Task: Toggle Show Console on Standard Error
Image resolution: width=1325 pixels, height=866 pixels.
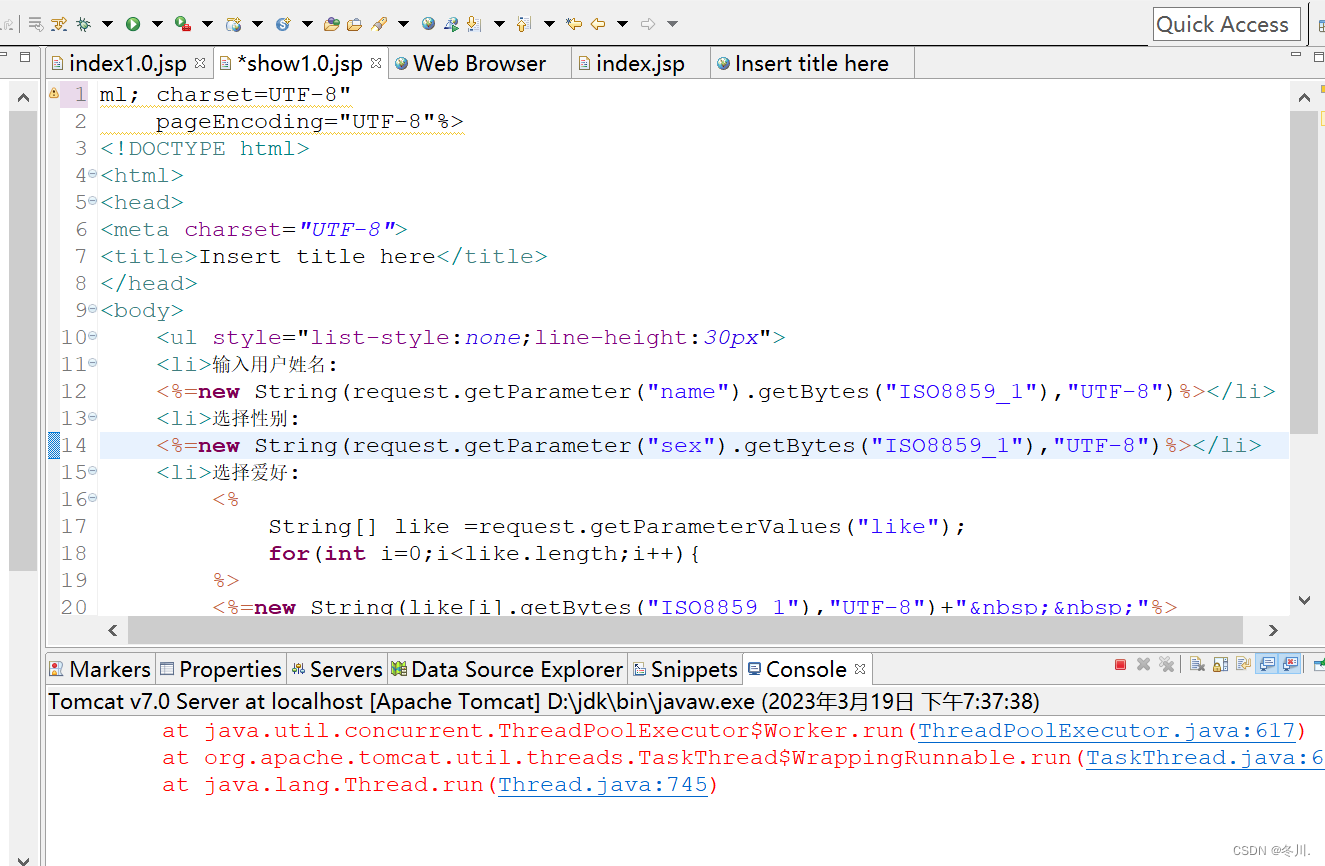Action: [1290, 664]
